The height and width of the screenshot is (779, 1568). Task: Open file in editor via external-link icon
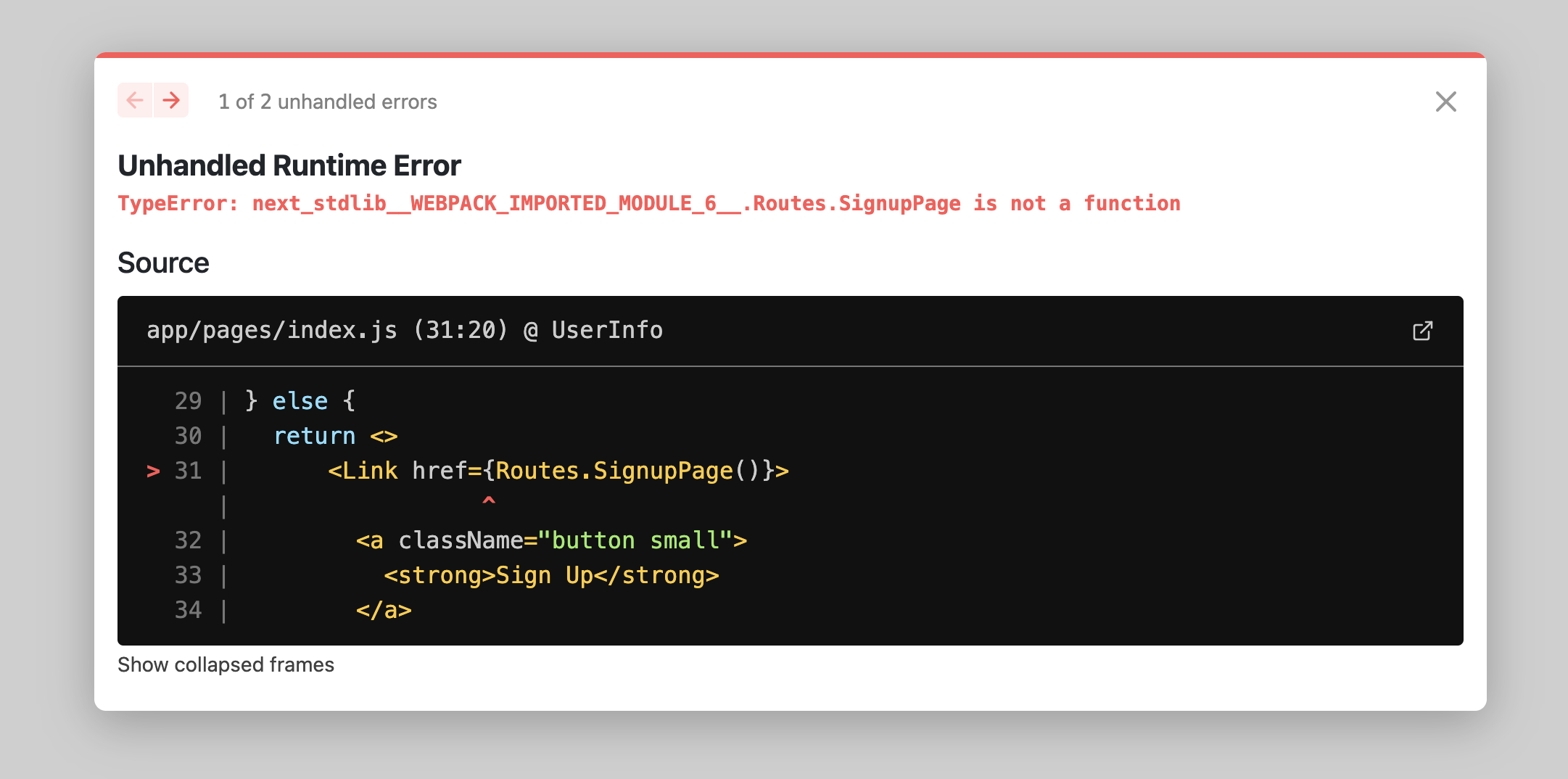coord(1424,331)
